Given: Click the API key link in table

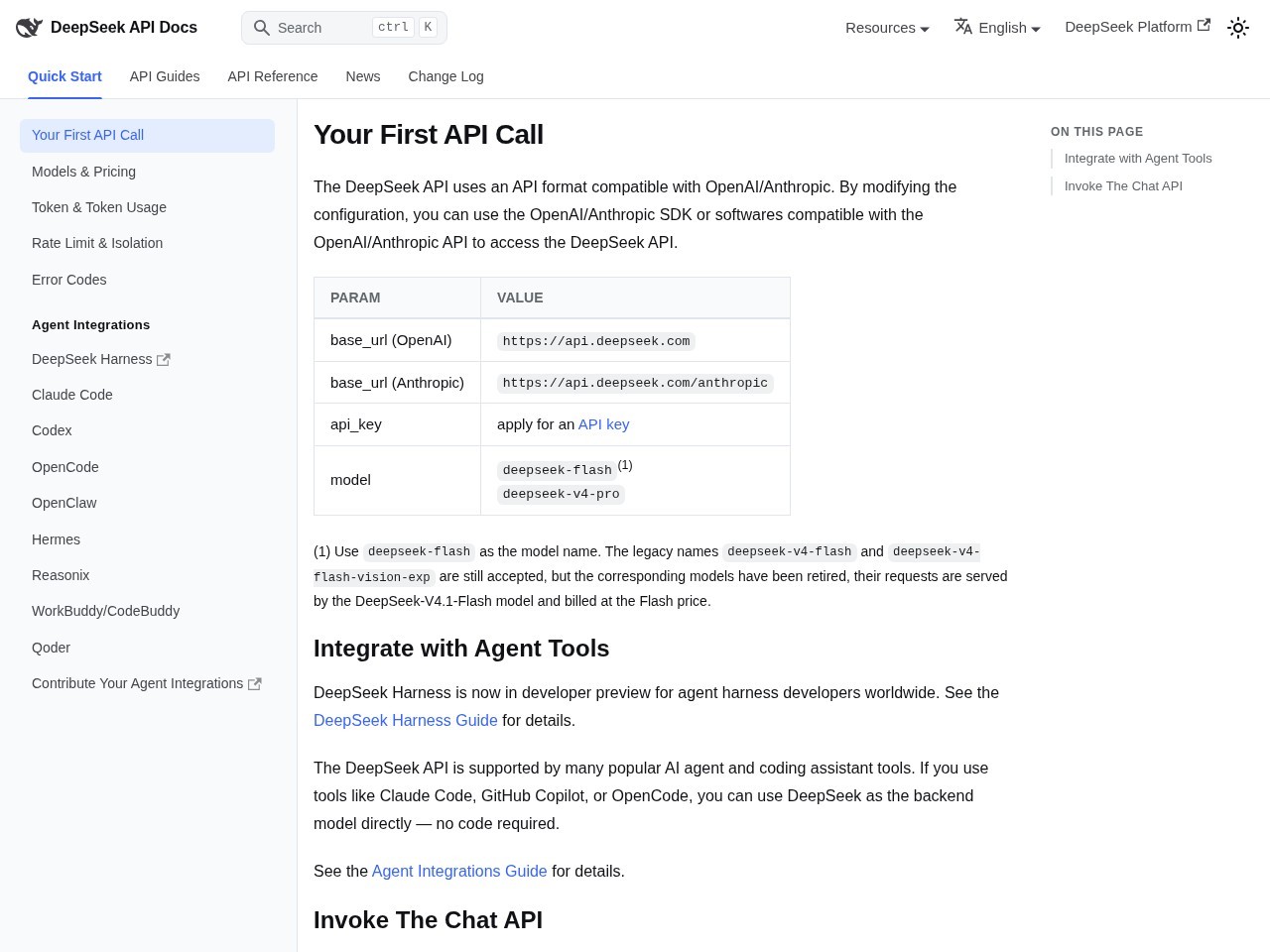Looking at the screenshot, I should (603, 424).
